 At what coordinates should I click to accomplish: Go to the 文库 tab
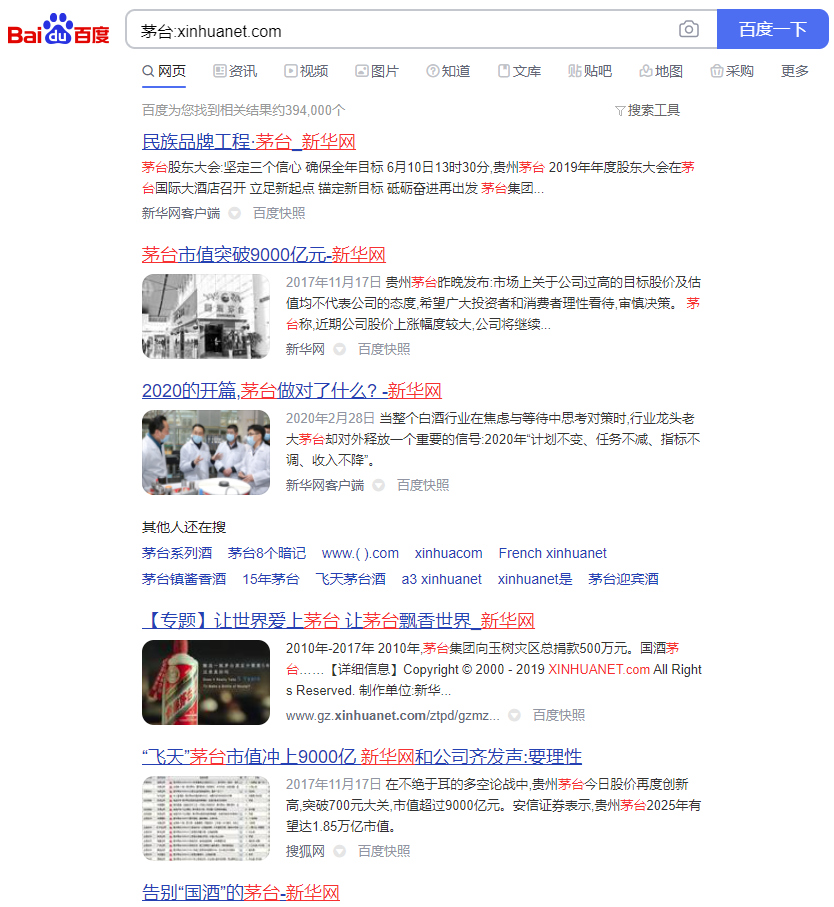point(519,71)
